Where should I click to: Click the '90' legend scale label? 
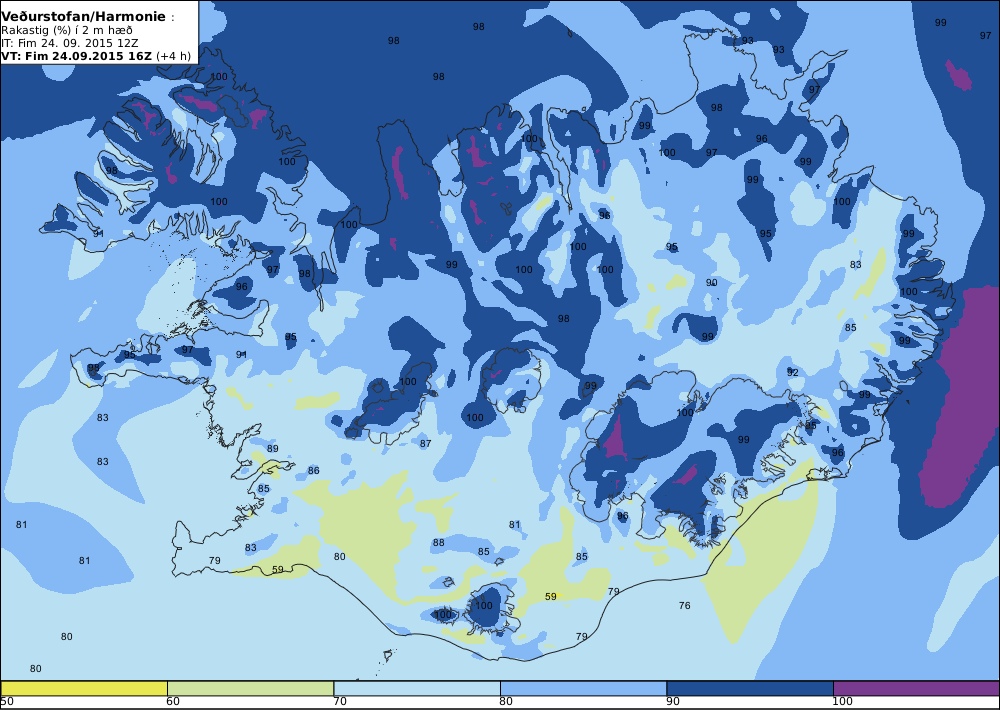click(x=673, y=702)
